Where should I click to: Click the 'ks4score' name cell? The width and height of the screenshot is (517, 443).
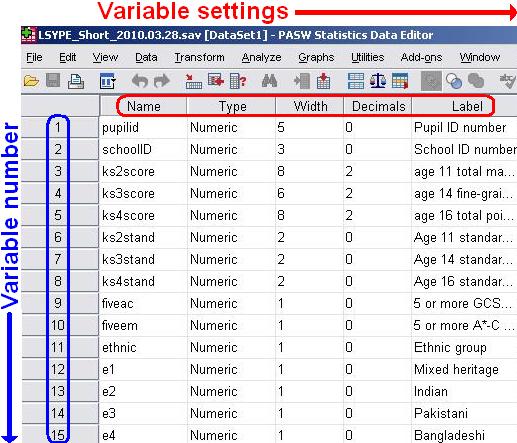pos(143,215)
